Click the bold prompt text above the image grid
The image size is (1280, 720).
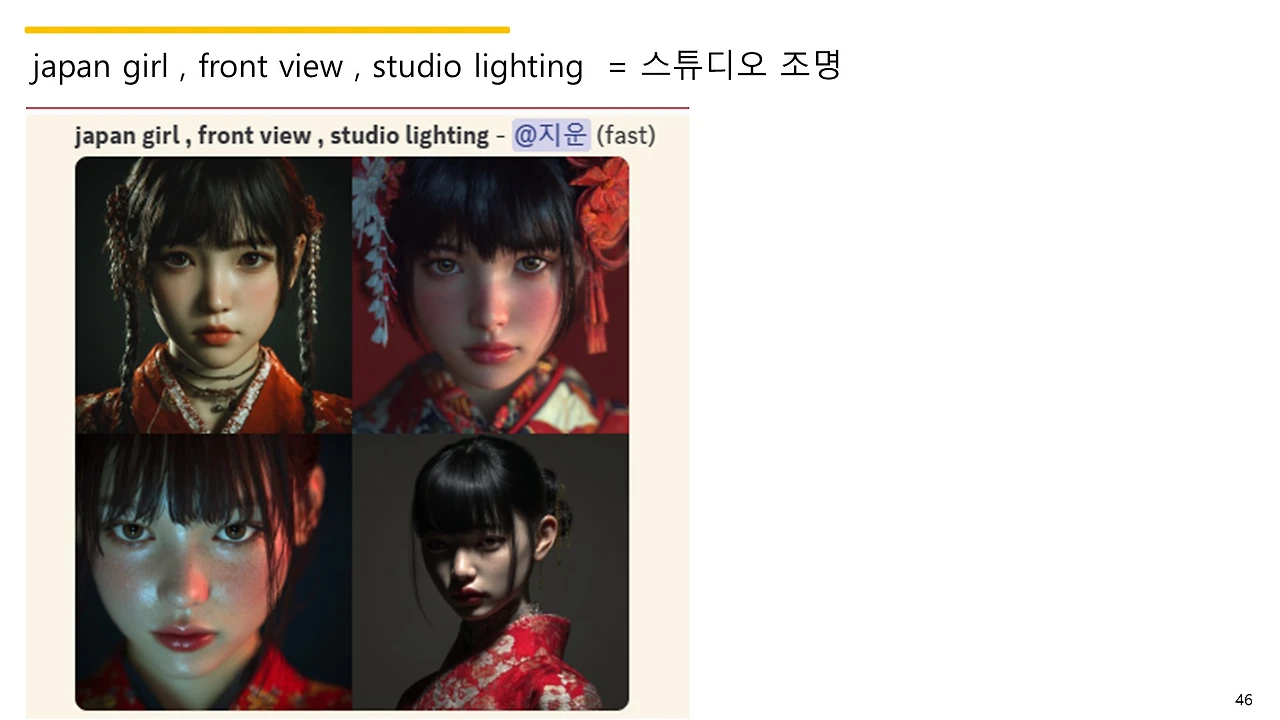281,136
